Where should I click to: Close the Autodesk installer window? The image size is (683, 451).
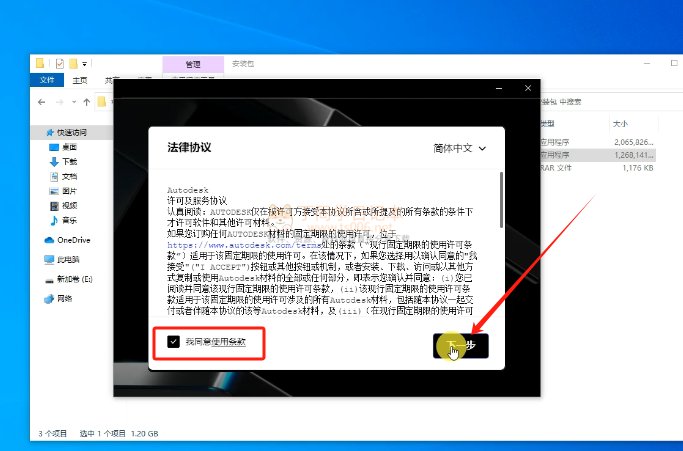point(528,88)
